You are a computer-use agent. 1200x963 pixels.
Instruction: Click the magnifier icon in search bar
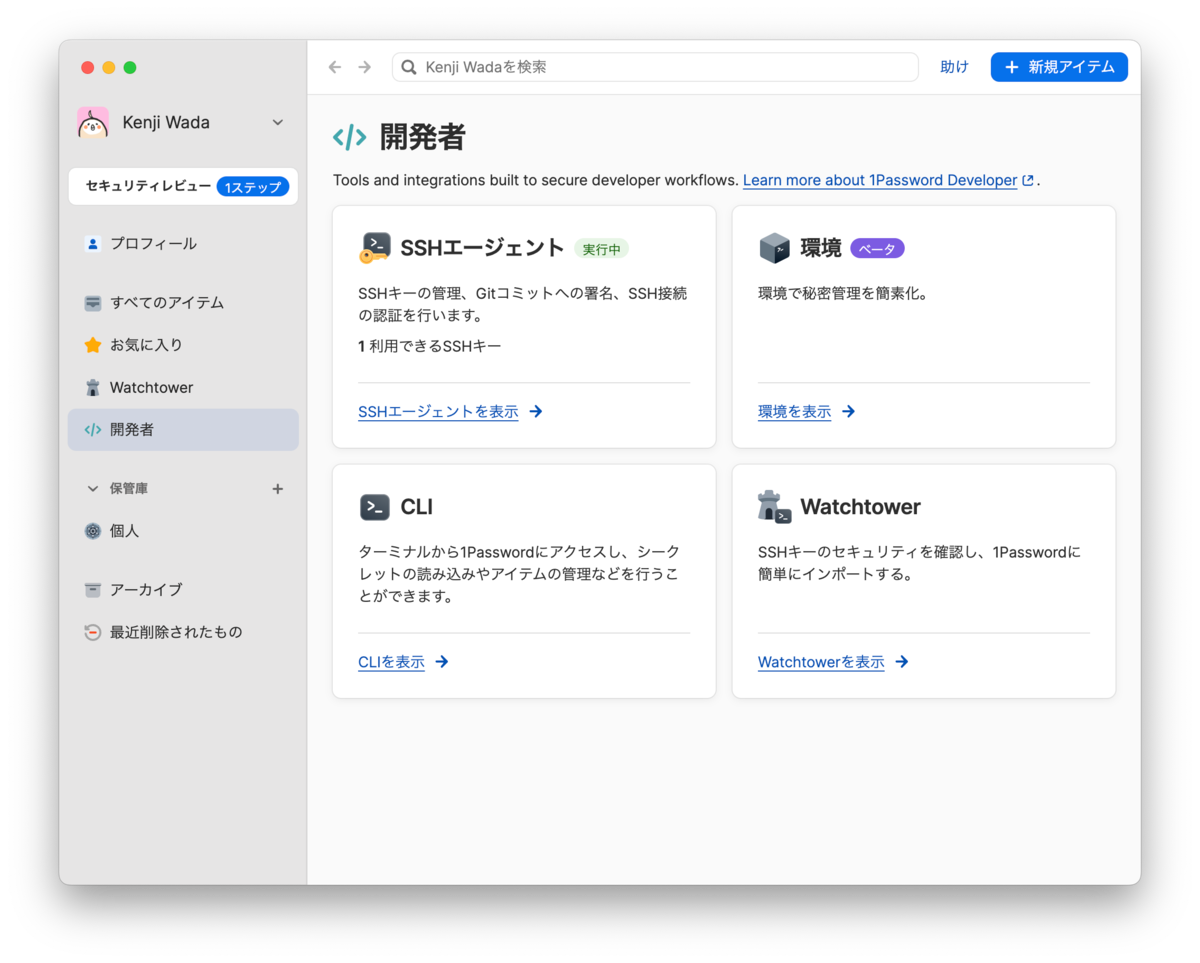[x=408, y=67]
